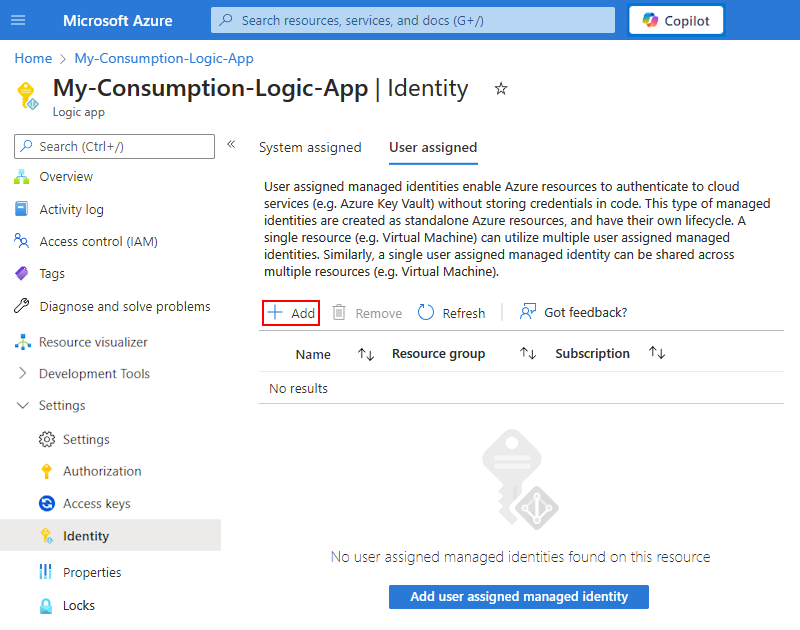Sort by Name column arrows
The image size is (800, 630).
tap(366, 354)
